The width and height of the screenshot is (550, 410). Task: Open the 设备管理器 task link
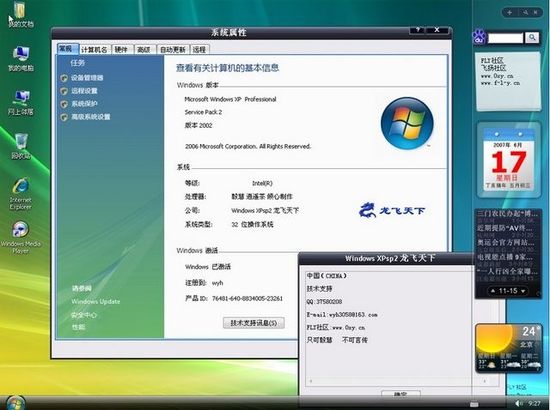click(87, 78)
